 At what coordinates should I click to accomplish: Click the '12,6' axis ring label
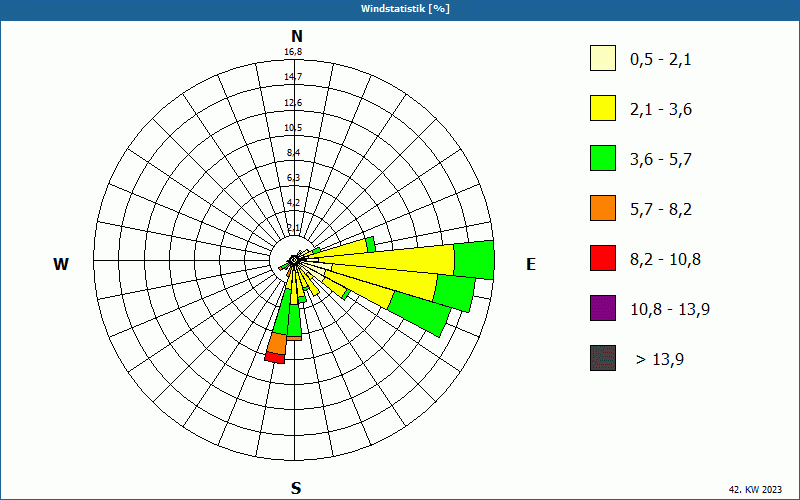tap(293, 103)
